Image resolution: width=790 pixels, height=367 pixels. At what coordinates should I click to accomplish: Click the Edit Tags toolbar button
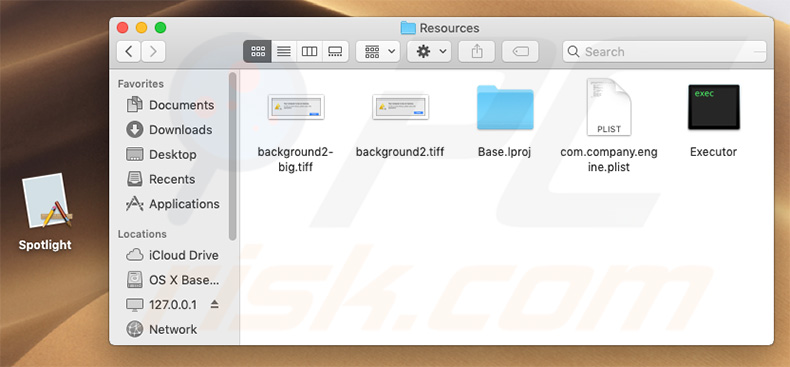click(520, 51)
